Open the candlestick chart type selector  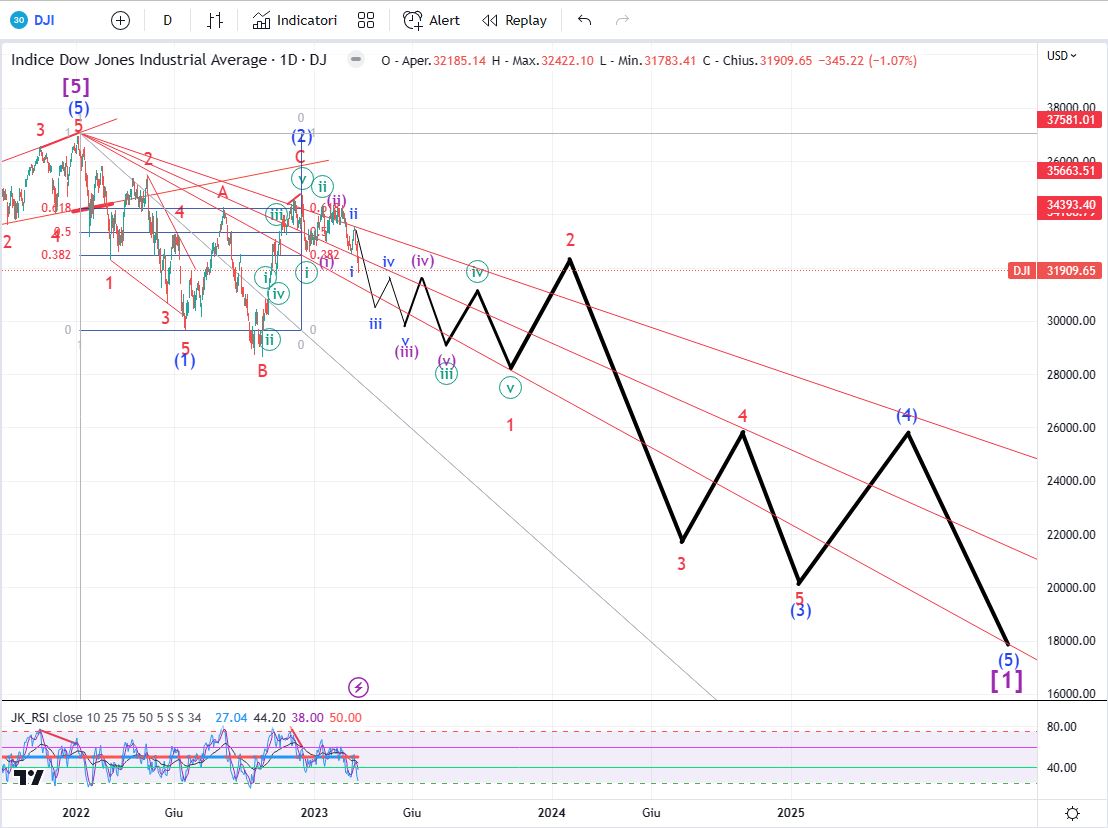pyautogui.click(x=215, y=20)
